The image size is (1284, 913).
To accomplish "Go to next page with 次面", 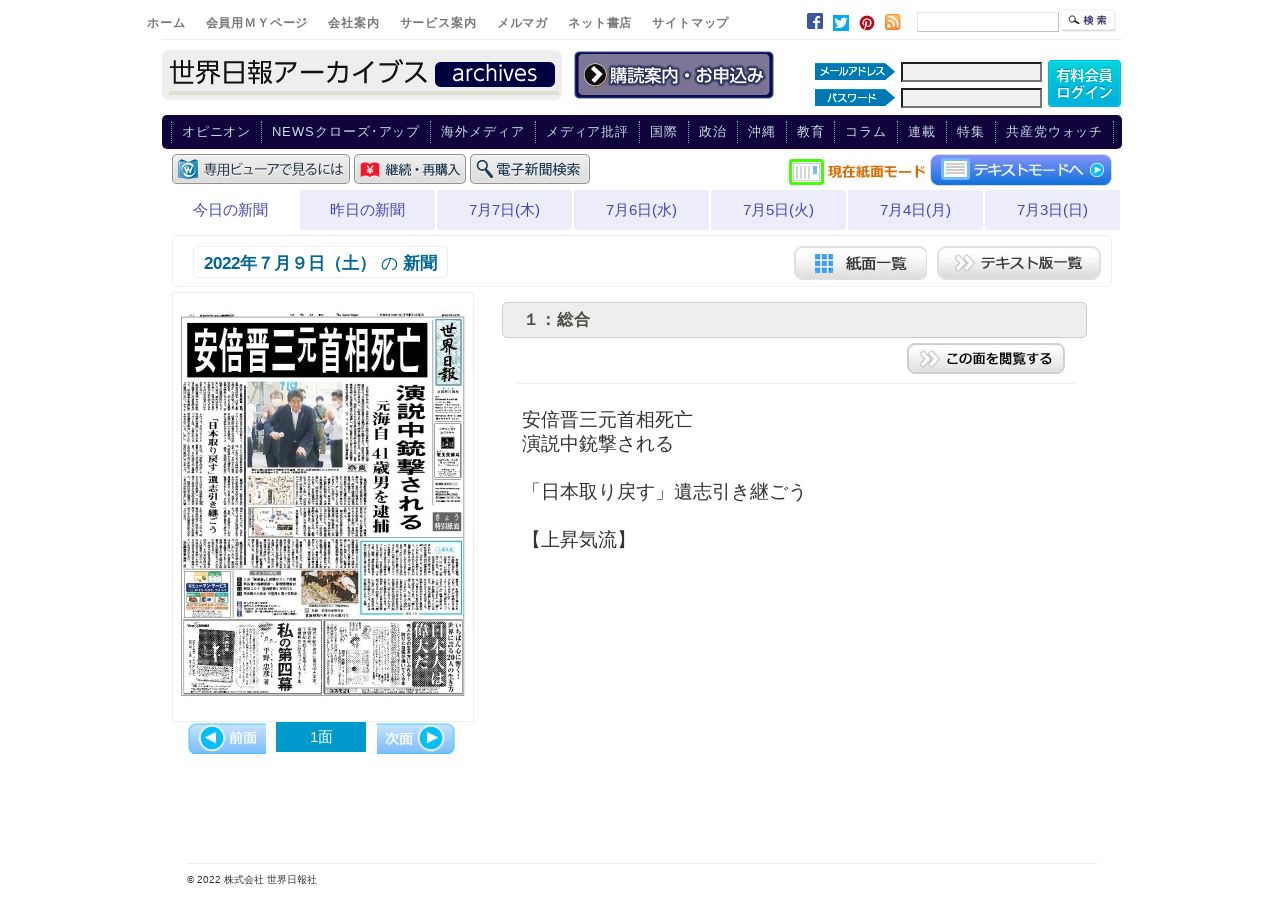I will click(416, 738).
